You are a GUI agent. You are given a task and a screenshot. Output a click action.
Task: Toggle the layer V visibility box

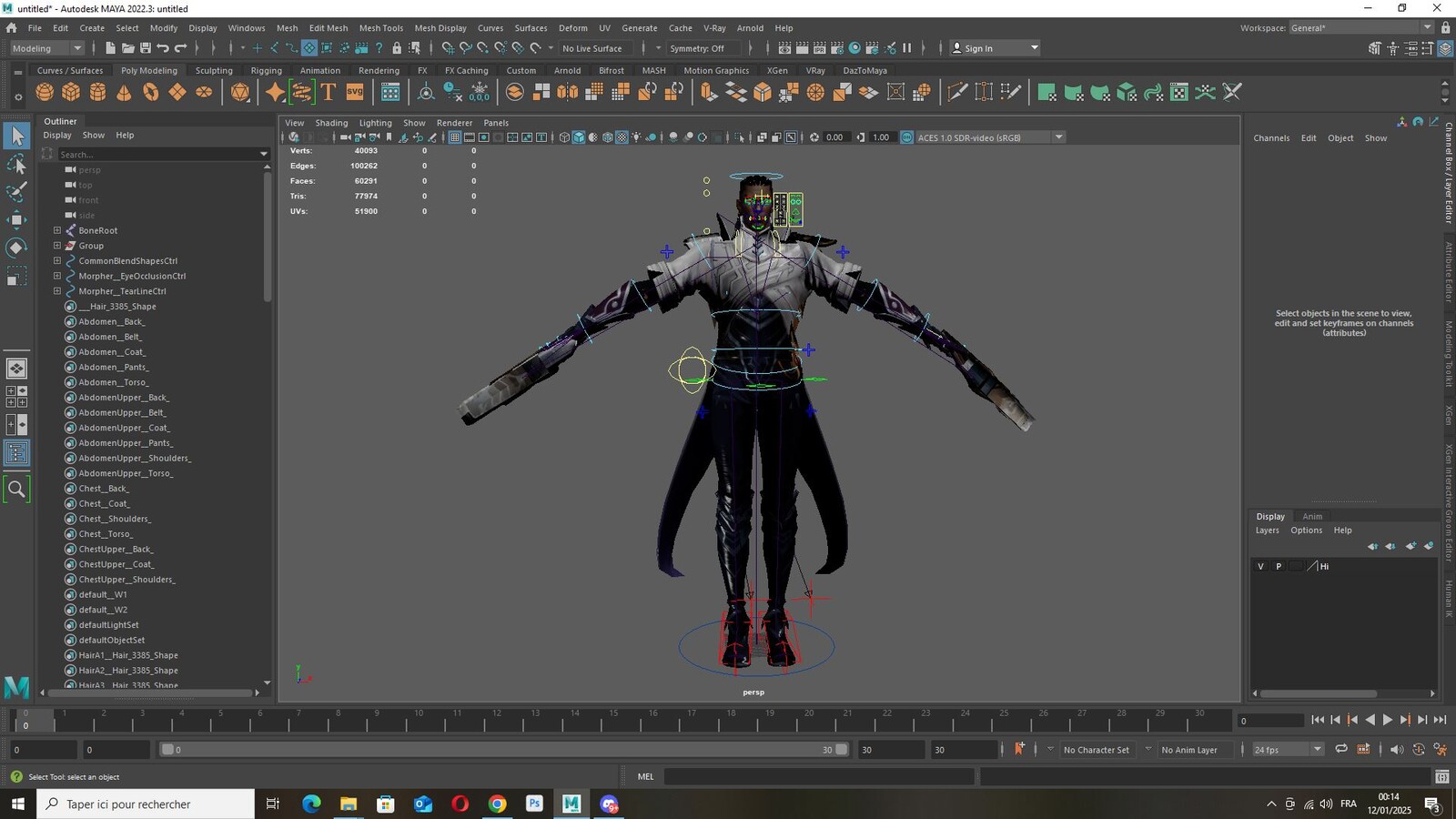point(1261,566)
